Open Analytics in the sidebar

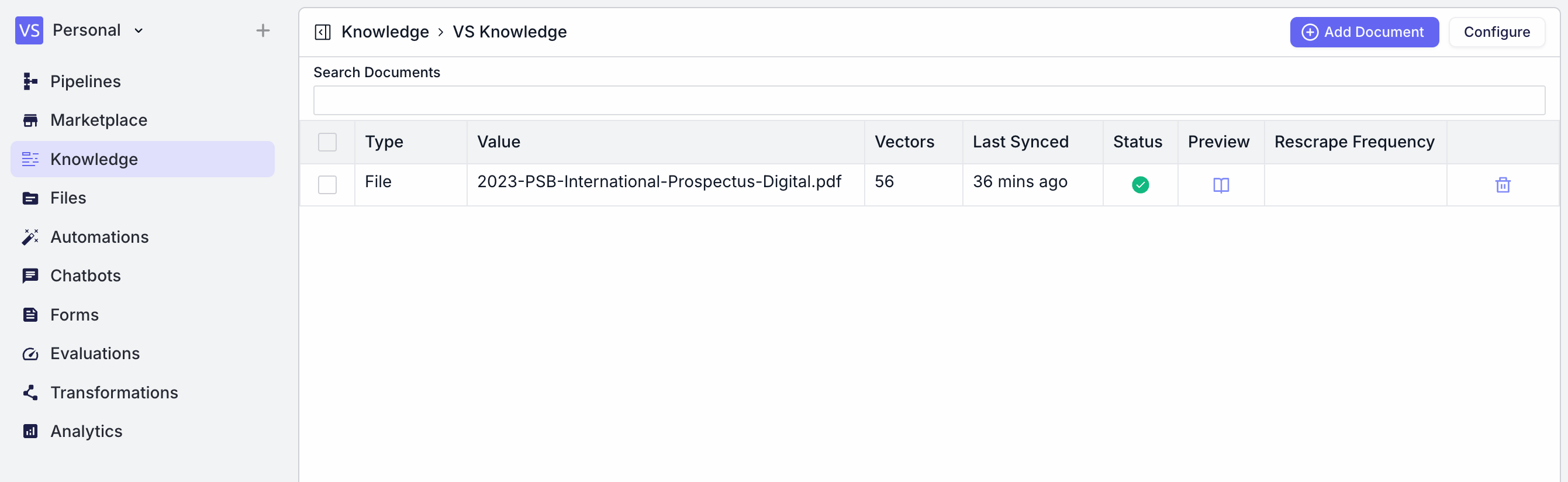tap(143, 431)
